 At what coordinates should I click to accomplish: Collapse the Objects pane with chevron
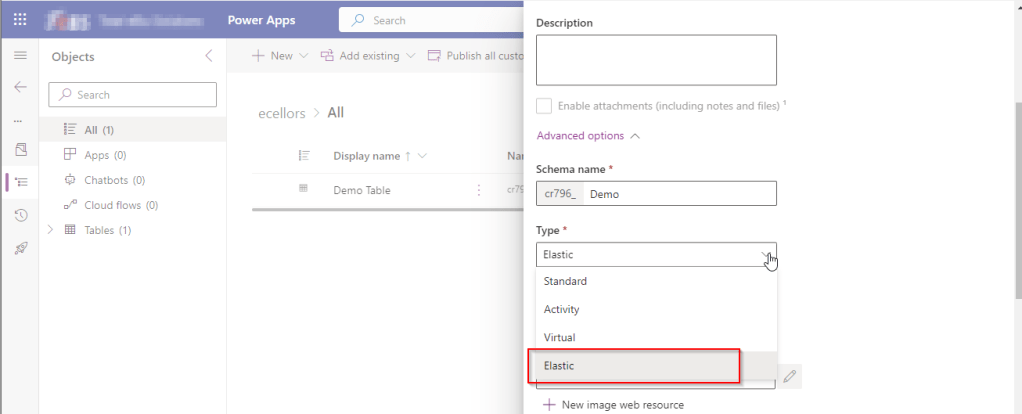pos(208,56)
